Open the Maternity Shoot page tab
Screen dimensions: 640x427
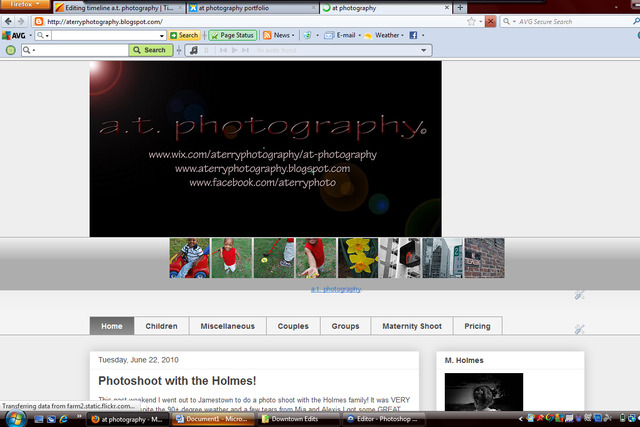coord(412,326)
